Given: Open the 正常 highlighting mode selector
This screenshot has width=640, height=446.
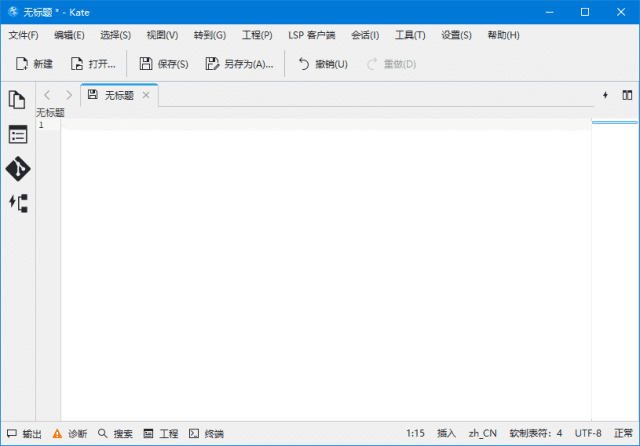Looking at the screenshot, I should click(623, 434).
